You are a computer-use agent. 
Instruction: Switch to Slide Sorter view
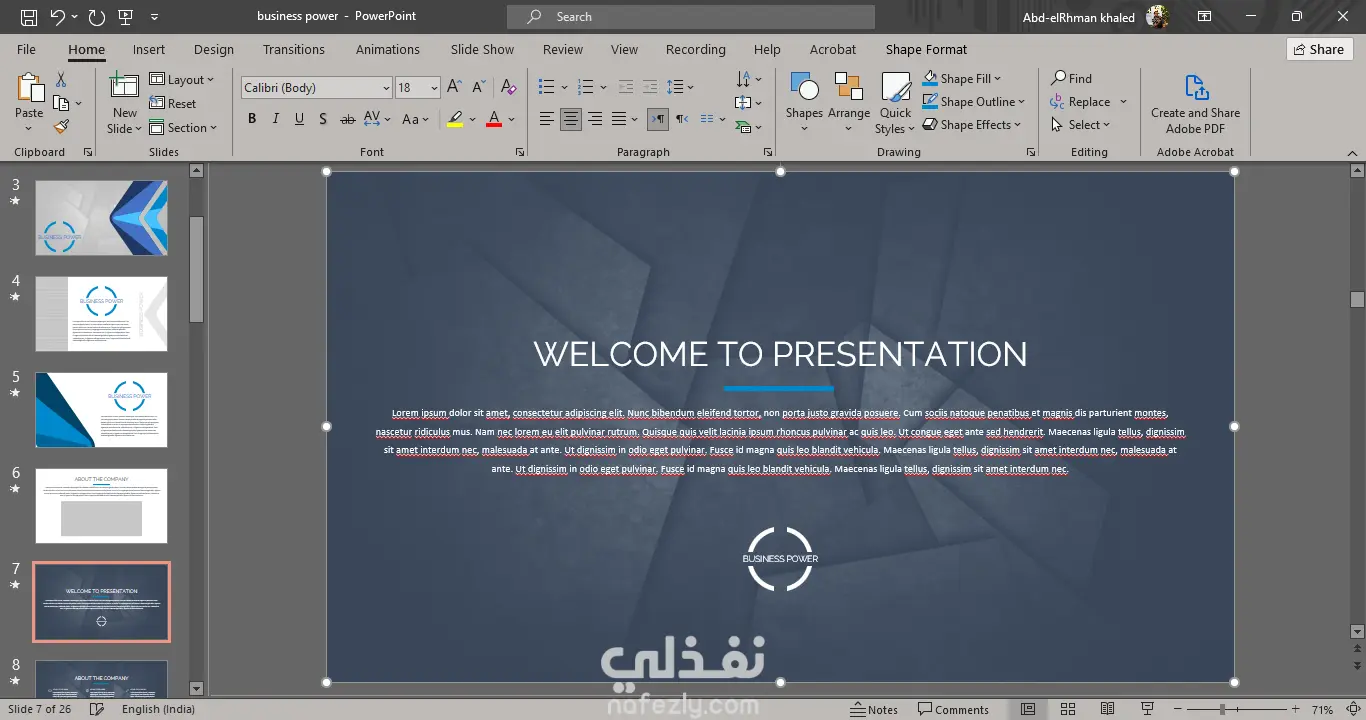pos(1068,709)
